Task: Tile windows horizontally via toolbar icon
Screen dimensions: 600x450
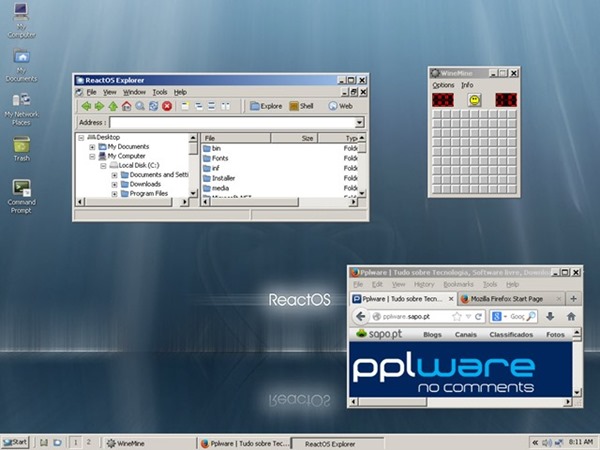Action: 212,106
